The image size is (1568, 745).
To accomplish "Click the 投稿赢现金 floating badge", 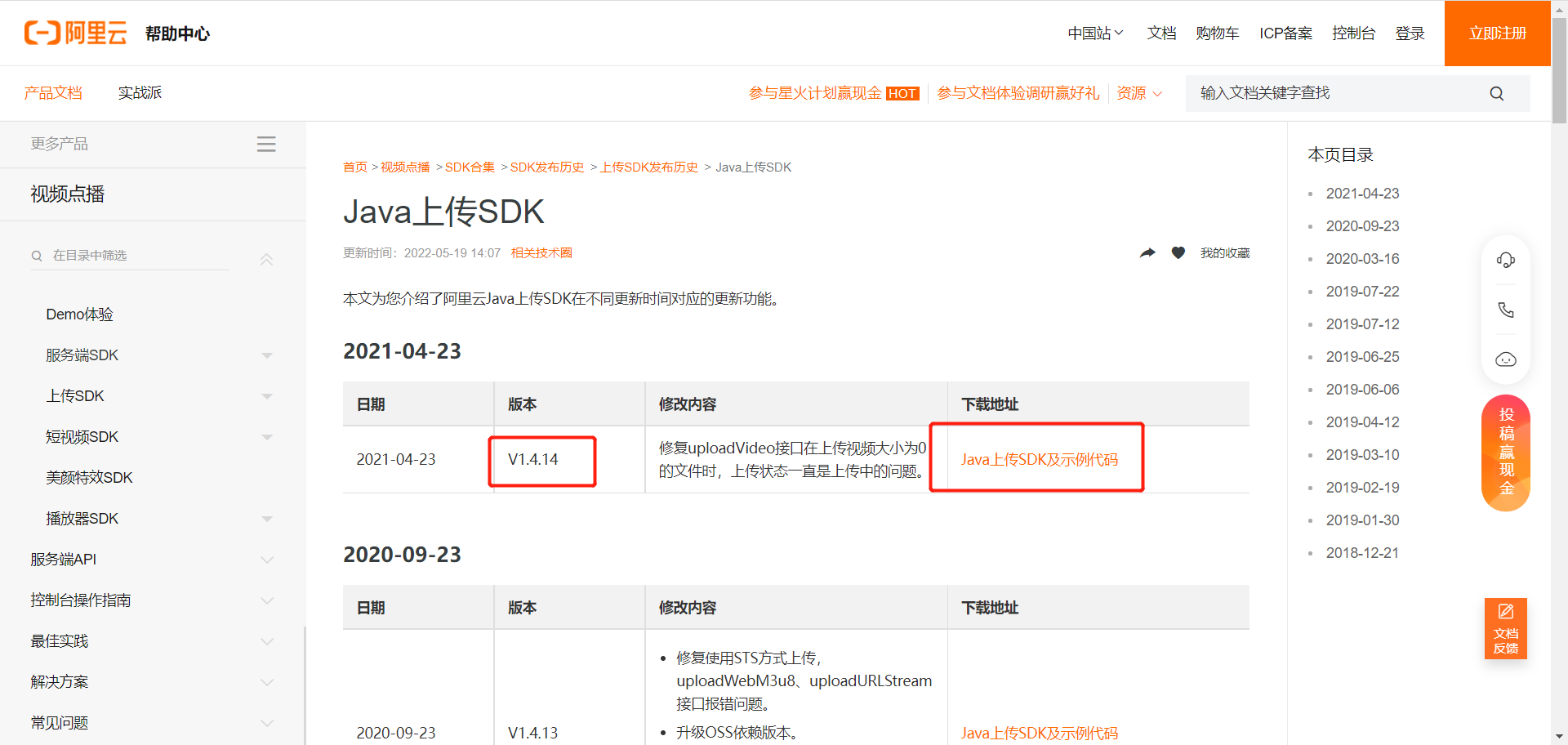I will [1505, 453].
